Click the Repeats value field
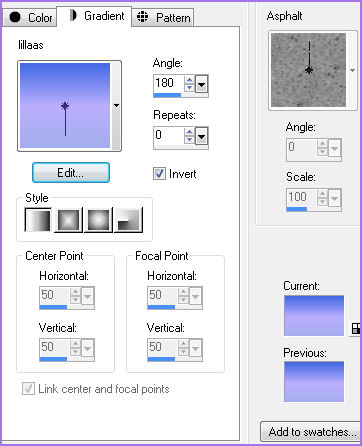 [x=169, y=135]
